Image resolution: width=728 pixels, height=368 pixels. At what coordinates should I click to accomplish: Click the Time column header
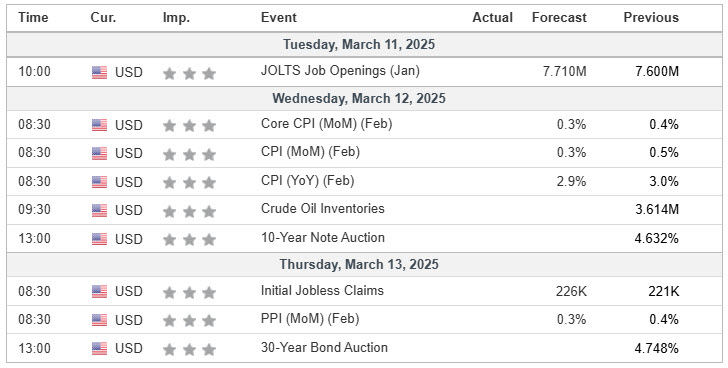click(33, 18)
